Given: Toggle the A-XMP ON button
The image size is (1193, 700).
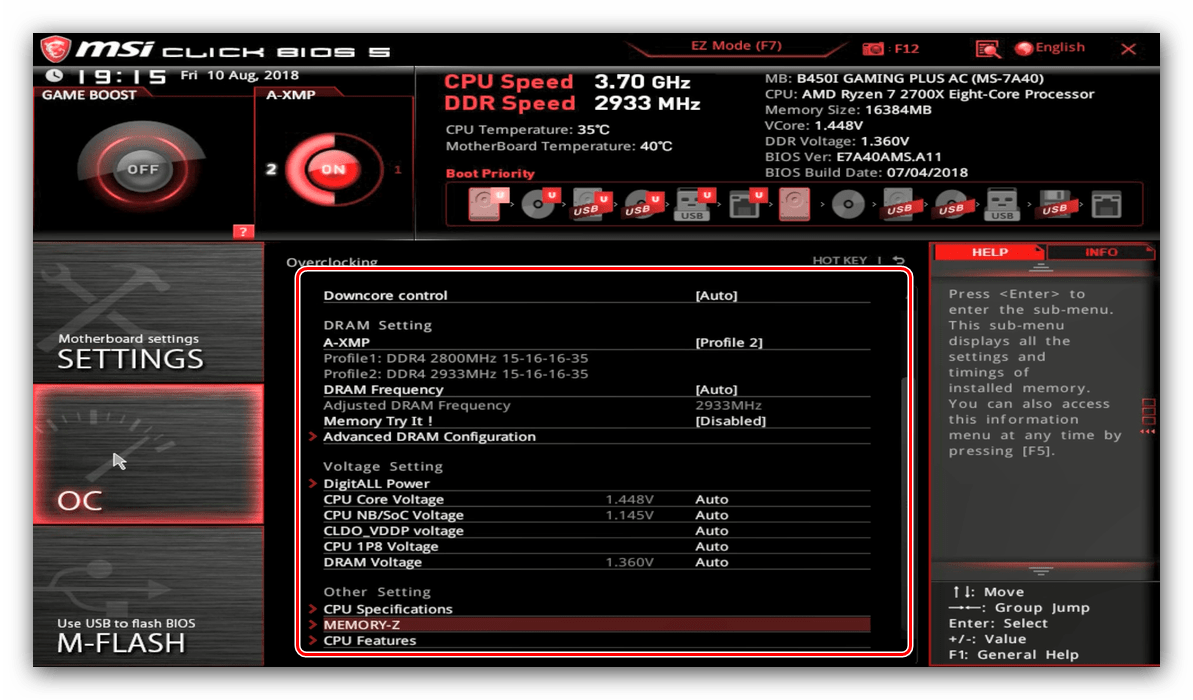Looking at the screenshot, I should coord(332,169).
